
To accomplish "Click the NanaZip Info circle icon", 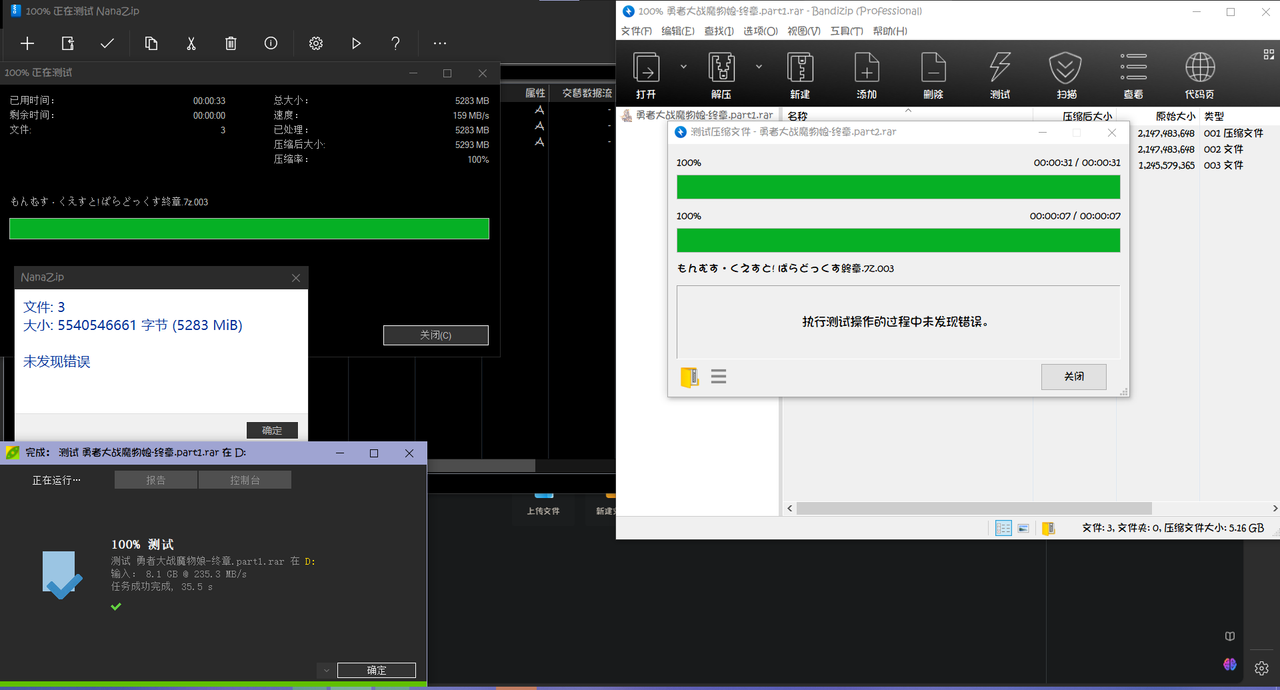I will click(x=271, y=44).
